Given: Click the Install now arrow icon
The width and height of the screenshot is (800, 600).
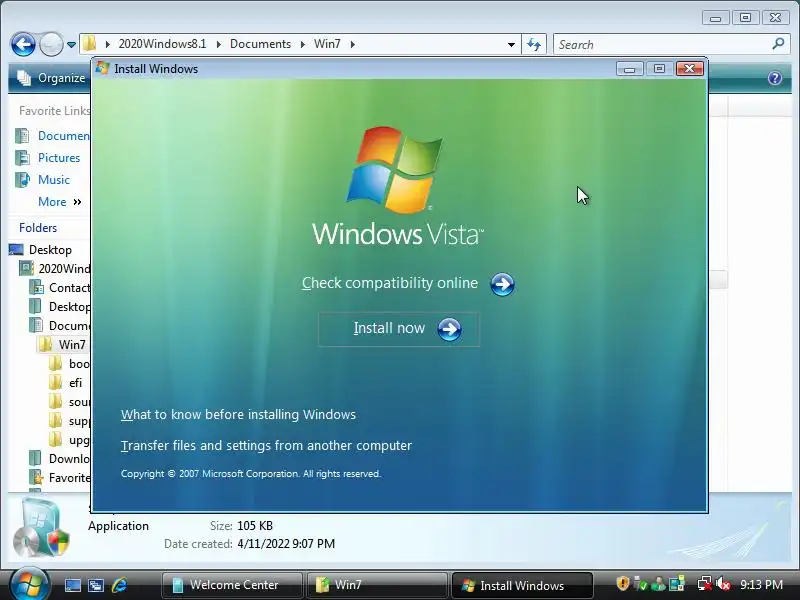Looking at the screenshot, I should (x=449, y=329).
